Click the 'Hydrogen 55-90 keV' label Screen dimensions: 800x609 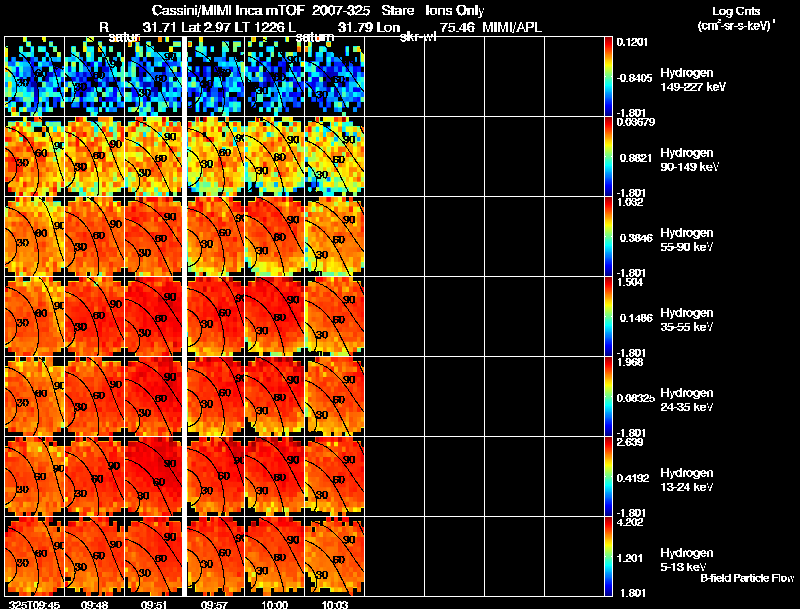[x=687, y=240]
